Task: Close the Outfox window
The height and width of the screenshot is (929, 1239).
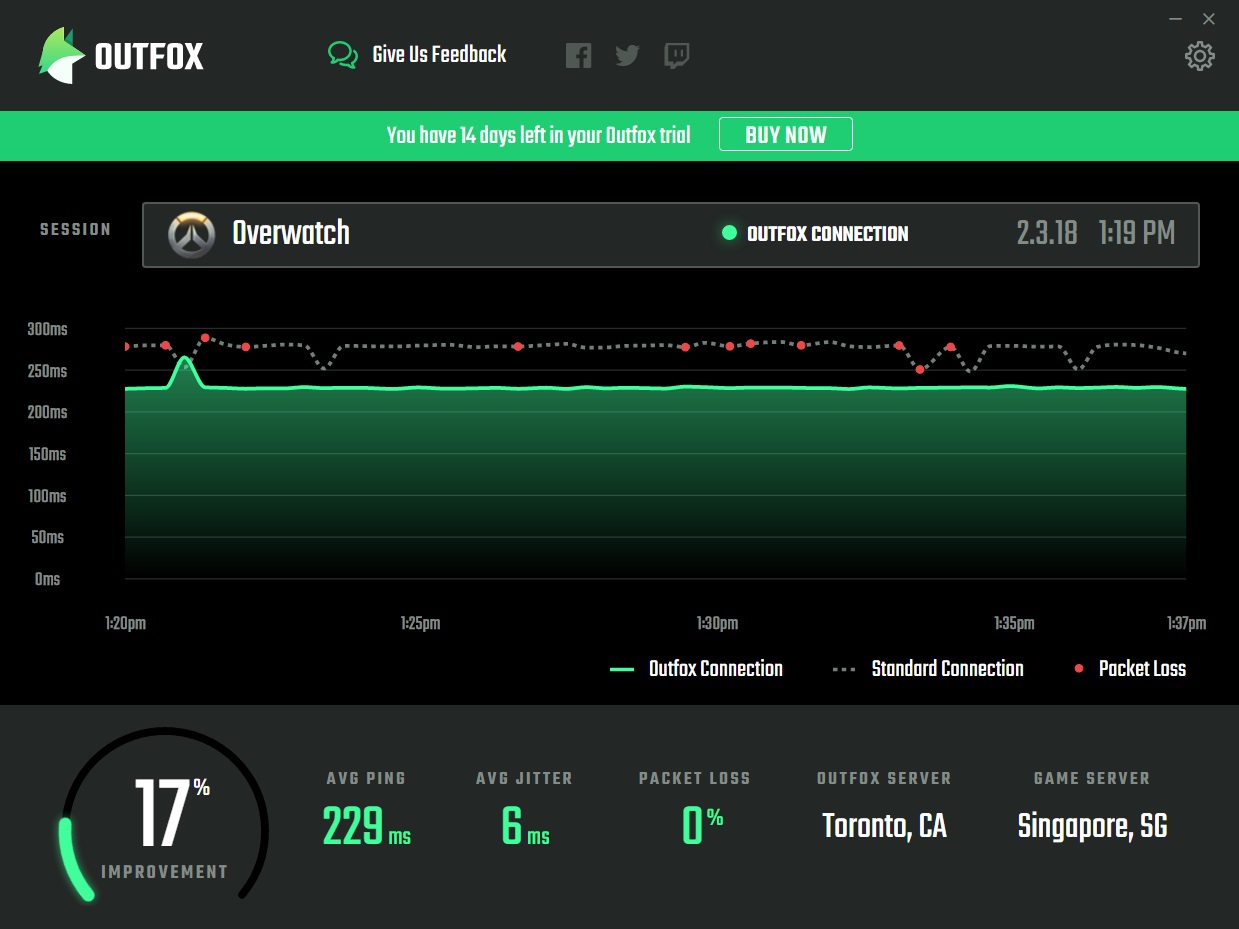Action: pos(1209,19)
